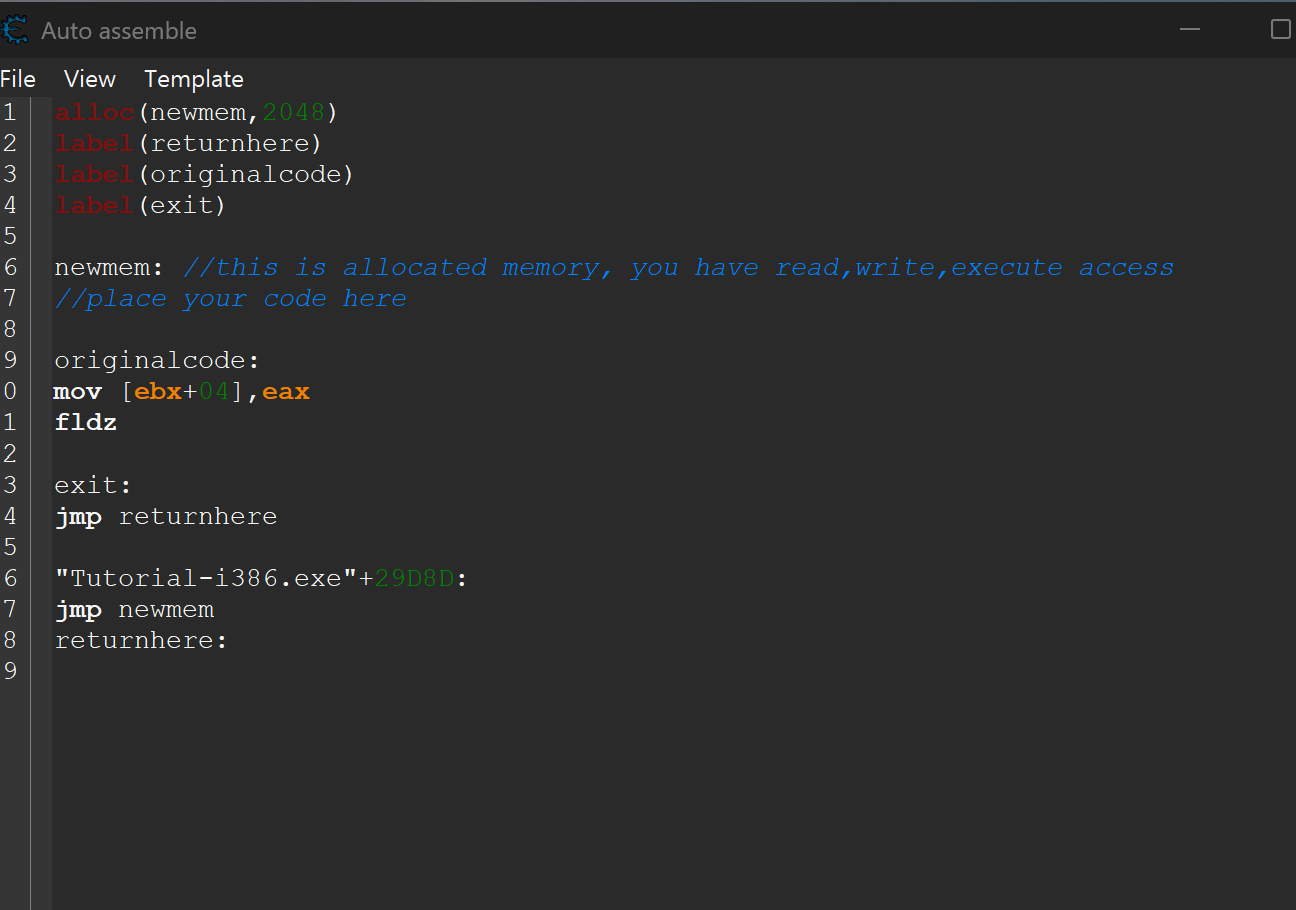
Task: Click the Auto assemble title text
Action: [x=119, y=31]
